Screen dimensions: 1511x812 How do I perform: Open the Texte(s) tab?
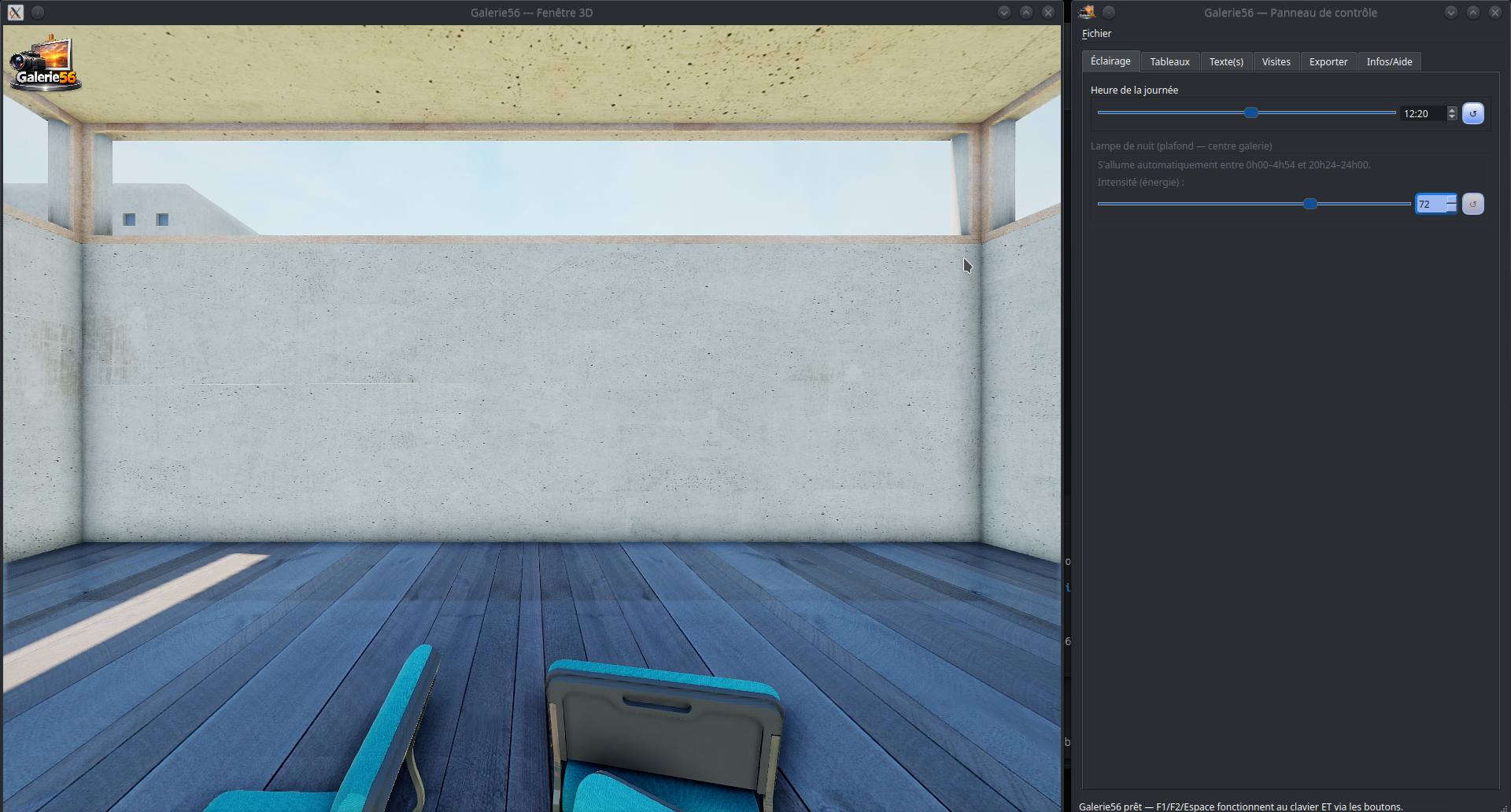(1226, 61)
